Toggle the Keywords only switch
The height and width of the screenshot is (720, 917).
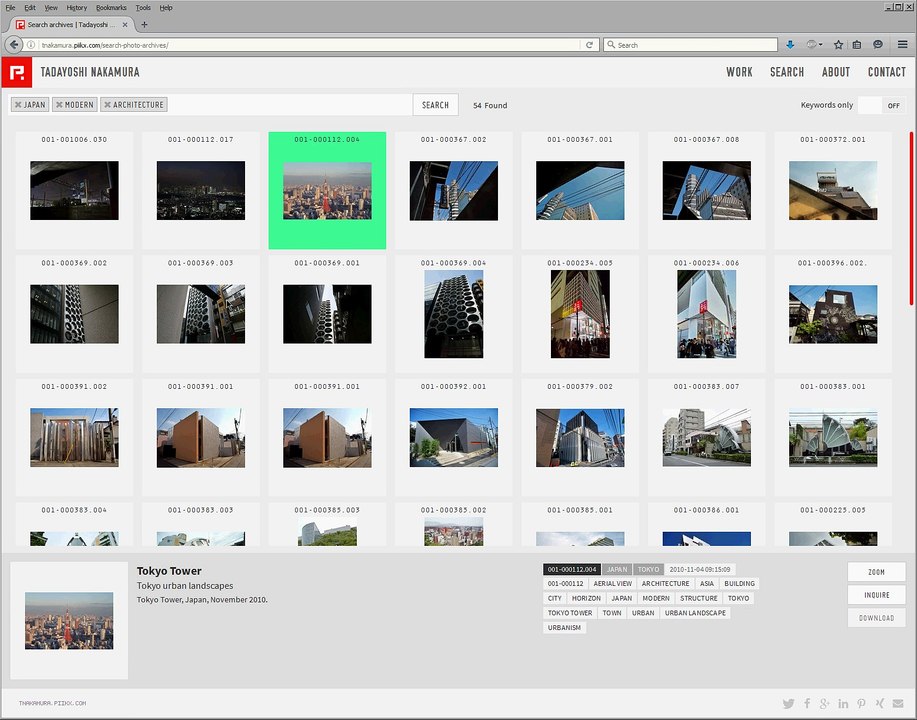(x=881, y=105)
